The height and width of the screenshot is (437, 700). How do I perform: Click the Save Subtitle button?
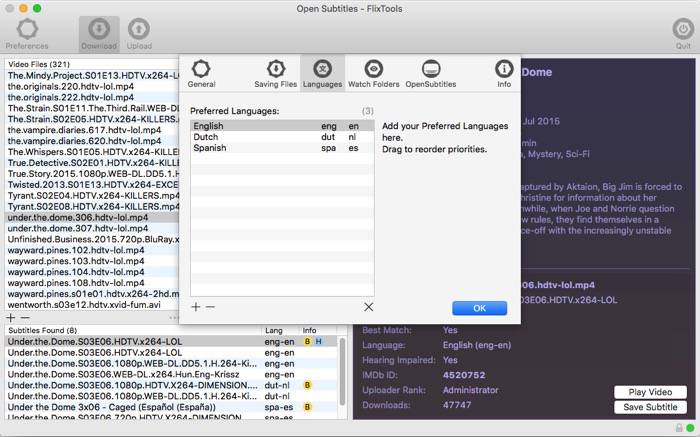click(650, 407)
